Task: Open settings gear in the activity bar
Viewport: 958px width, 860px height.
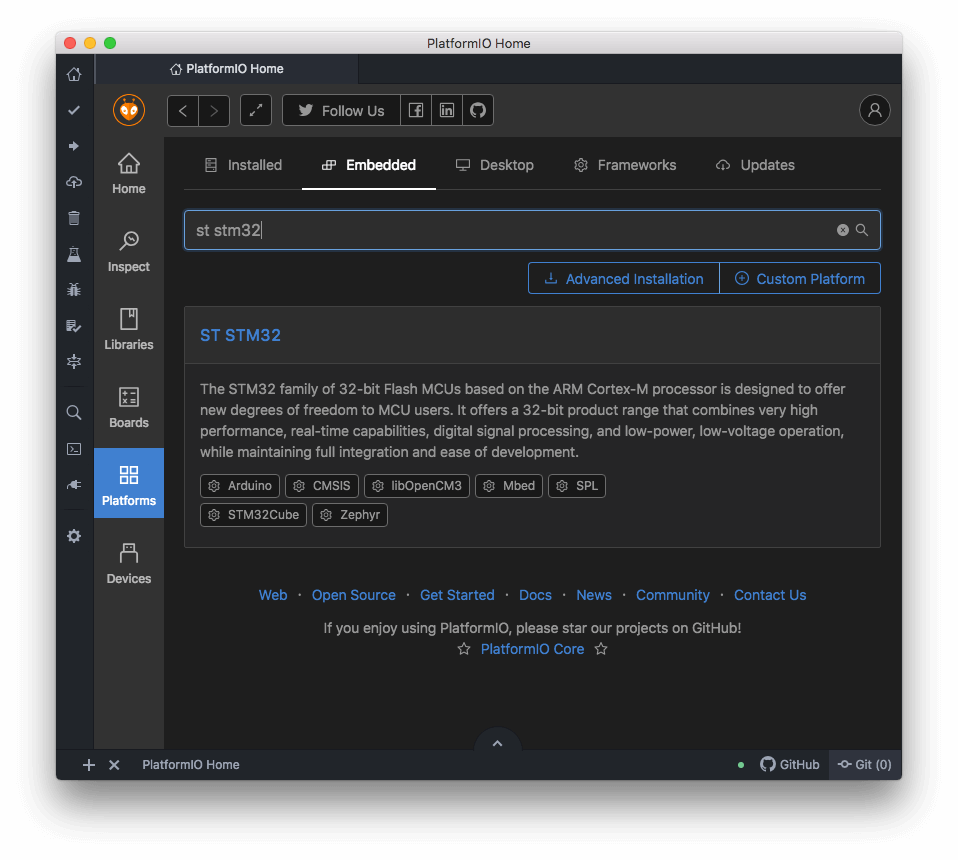Action: point(74,536)
